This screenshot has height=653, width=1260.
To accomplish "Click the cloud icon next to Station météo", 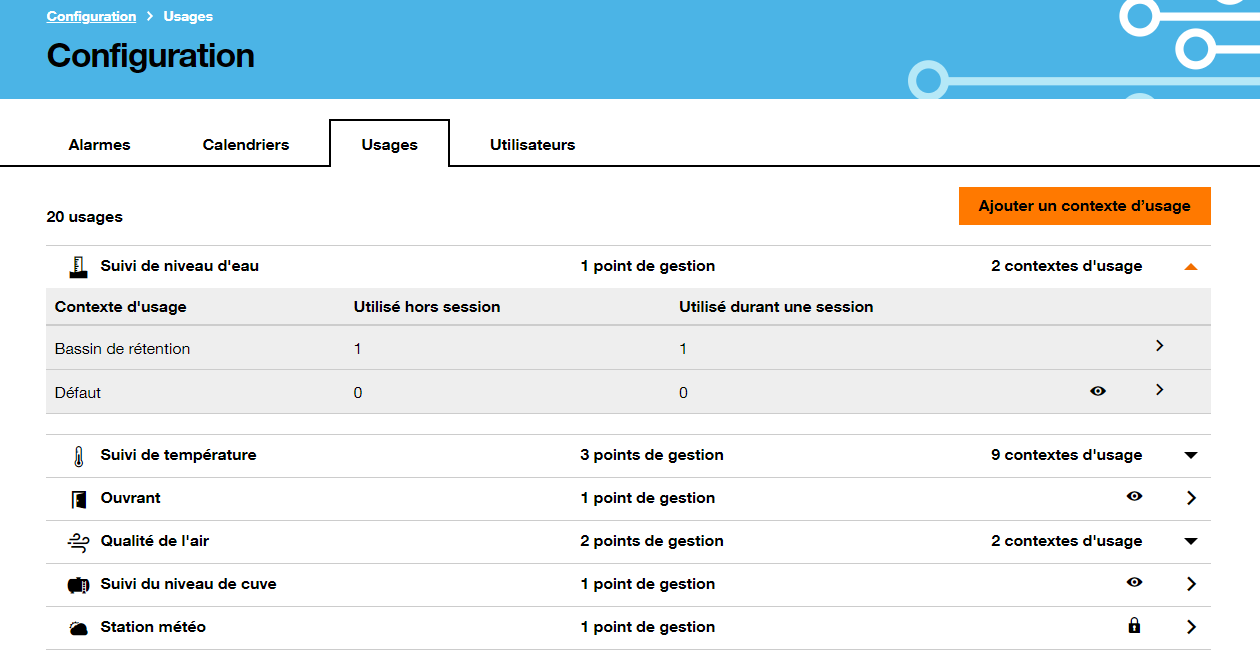I will click(76, 627).
